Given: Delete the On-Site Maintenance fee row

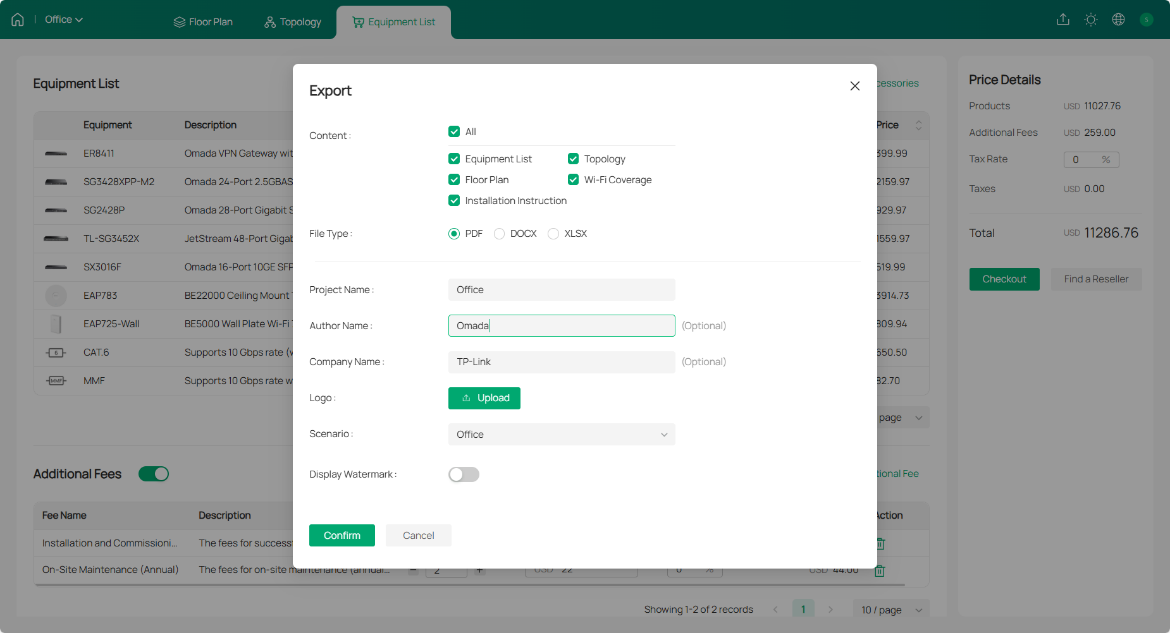Looking at the screenshot, I should click(x=880, y=570).
